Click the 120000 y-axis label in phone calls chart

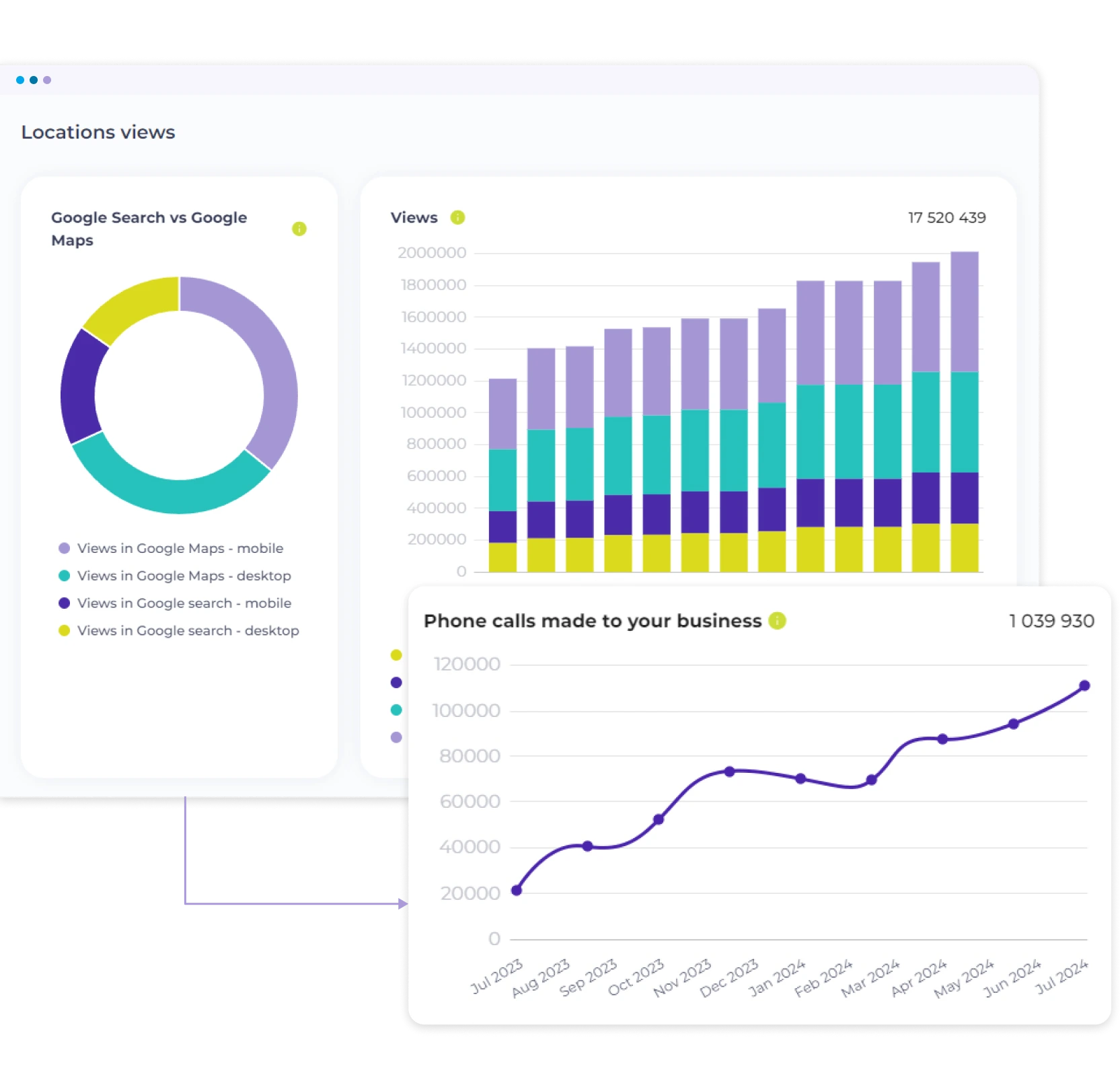click(467, 665)
